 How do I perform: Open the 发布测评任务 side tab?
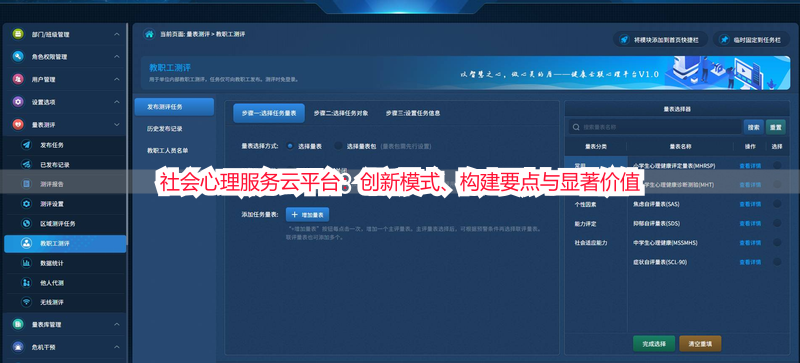point(174,107)
